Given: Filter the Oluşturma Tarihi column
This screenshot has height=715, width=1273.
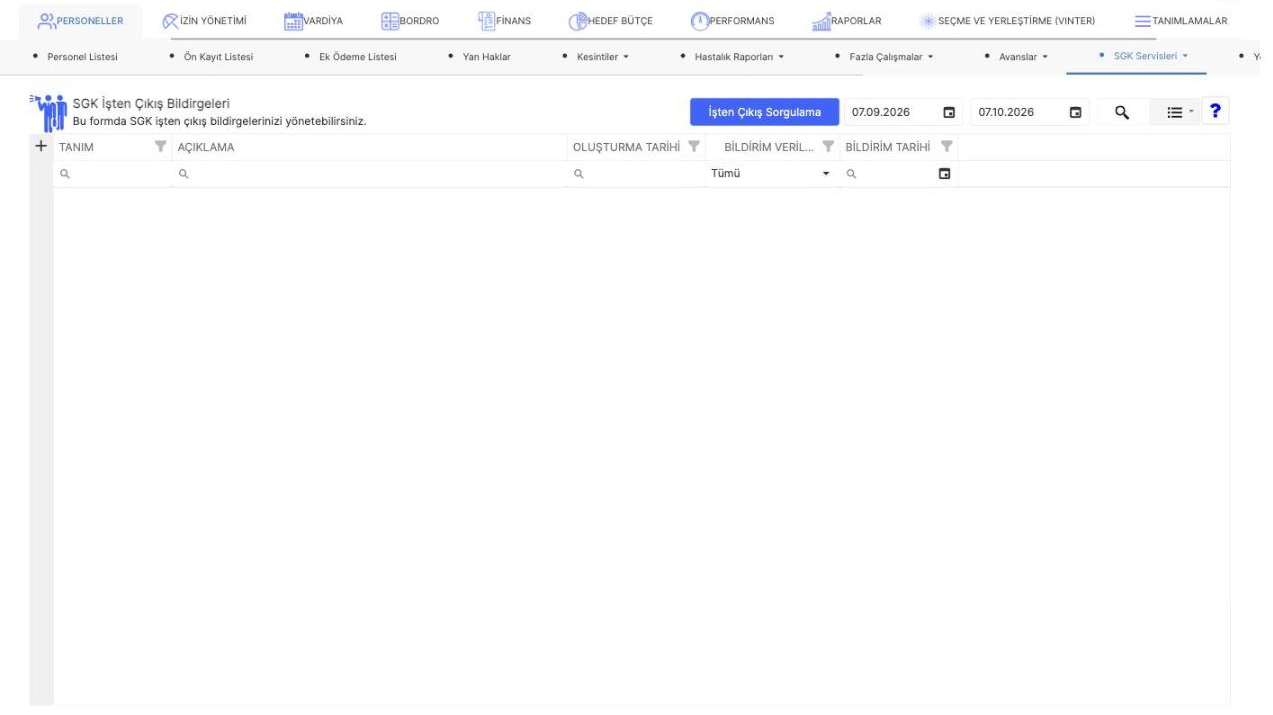Looking at the screenshot, I should [693, 147].
